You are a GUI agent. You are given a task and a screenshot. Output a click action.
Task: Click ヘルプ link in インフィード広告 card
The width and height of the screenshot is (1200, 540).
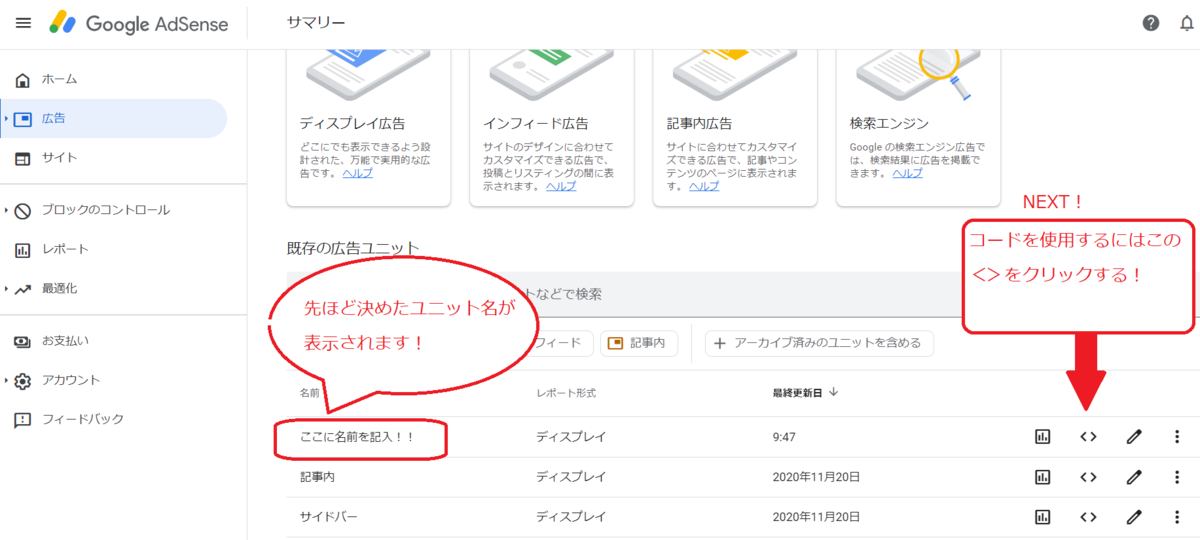[560, 186]
